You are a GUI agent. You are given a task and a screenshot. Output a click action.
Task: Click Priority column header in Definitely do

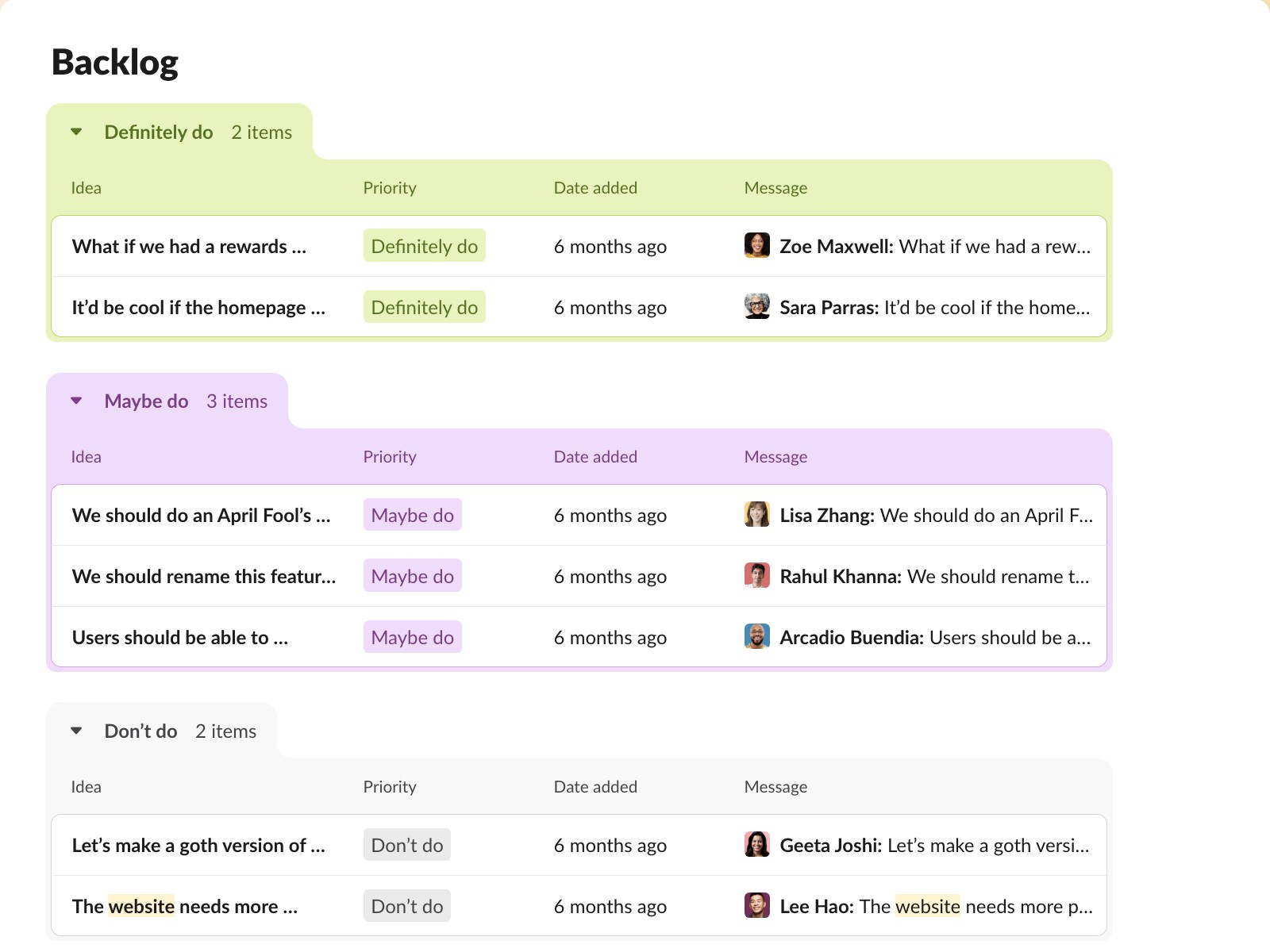click(x=389, y=188)
